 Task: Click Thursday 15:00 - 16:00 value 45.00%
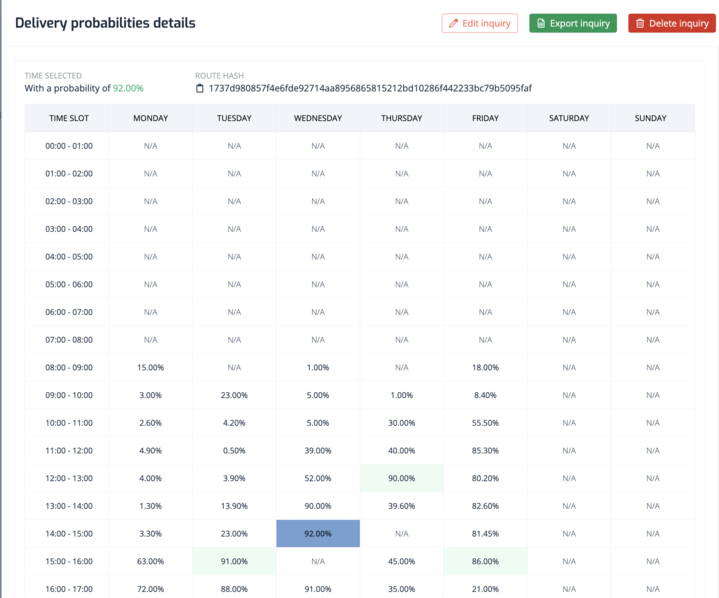click(402, 561)
